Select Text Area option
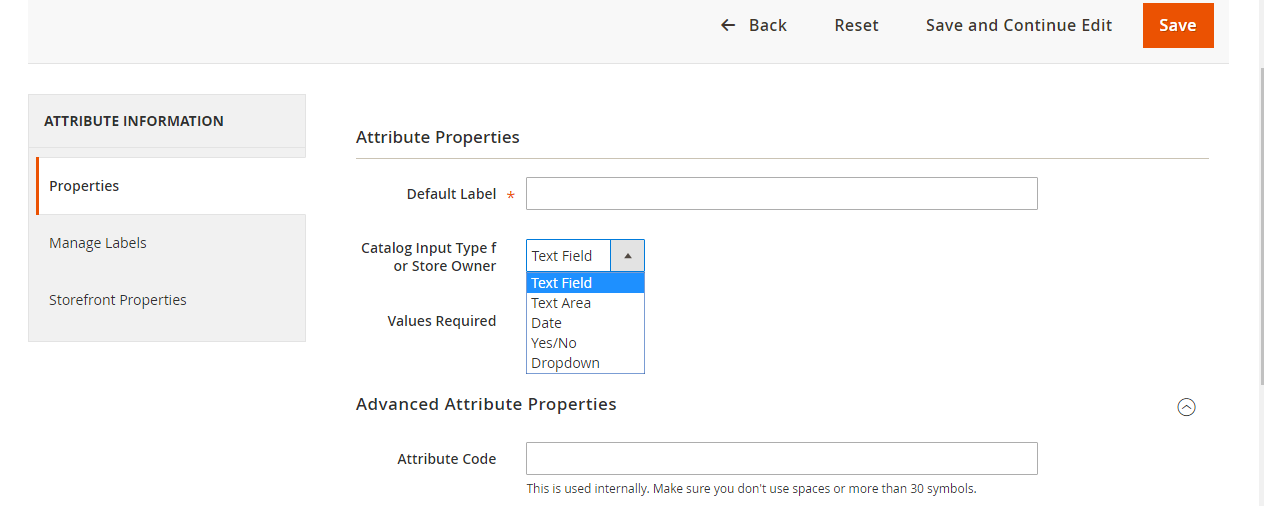The width and height of the screenshot is (1264, 506). point(585,303)
